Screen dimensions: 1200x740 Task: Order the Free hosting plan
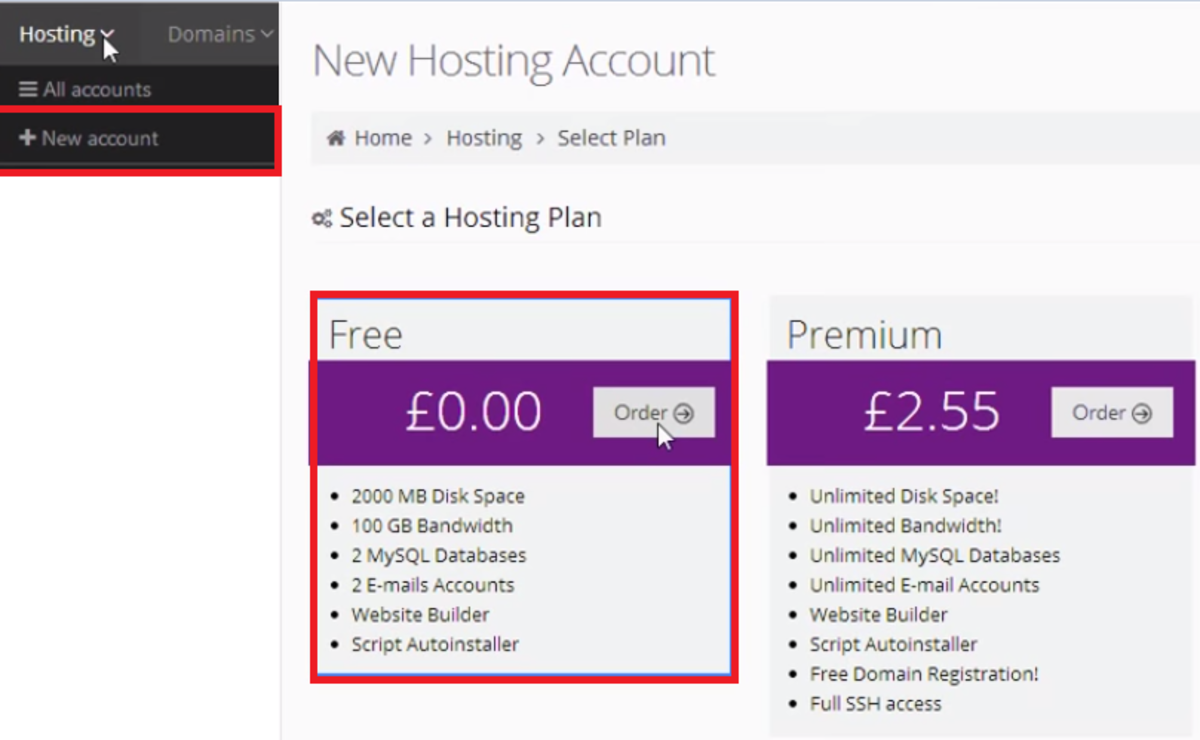click(654, 412)
